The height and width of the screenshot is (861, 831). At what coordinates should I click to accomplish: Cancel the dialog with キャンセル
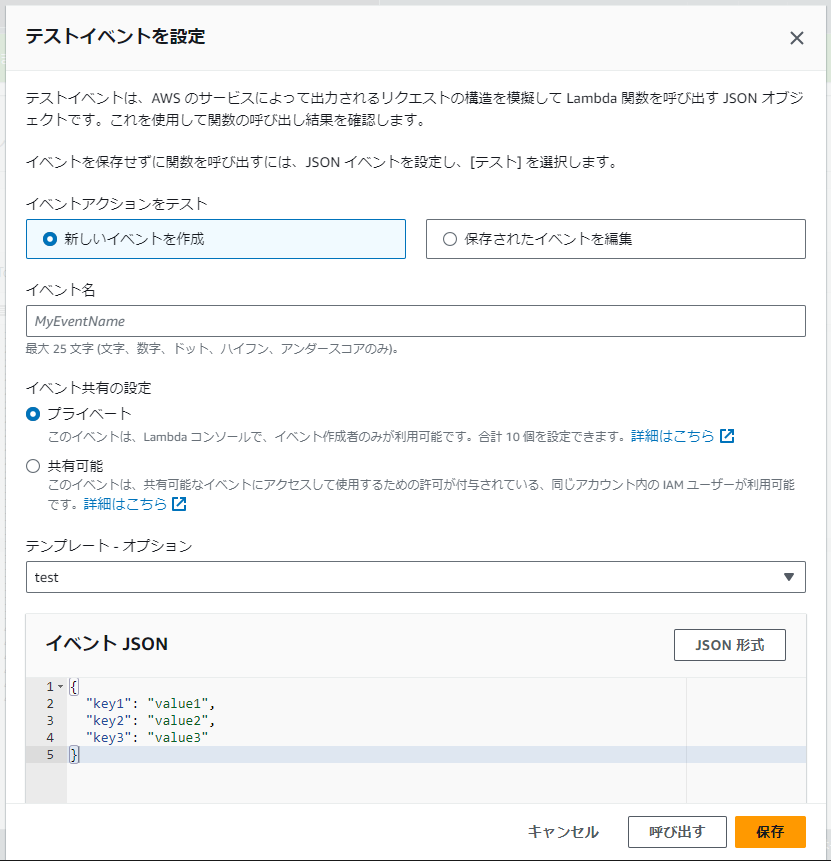[562, 832]
